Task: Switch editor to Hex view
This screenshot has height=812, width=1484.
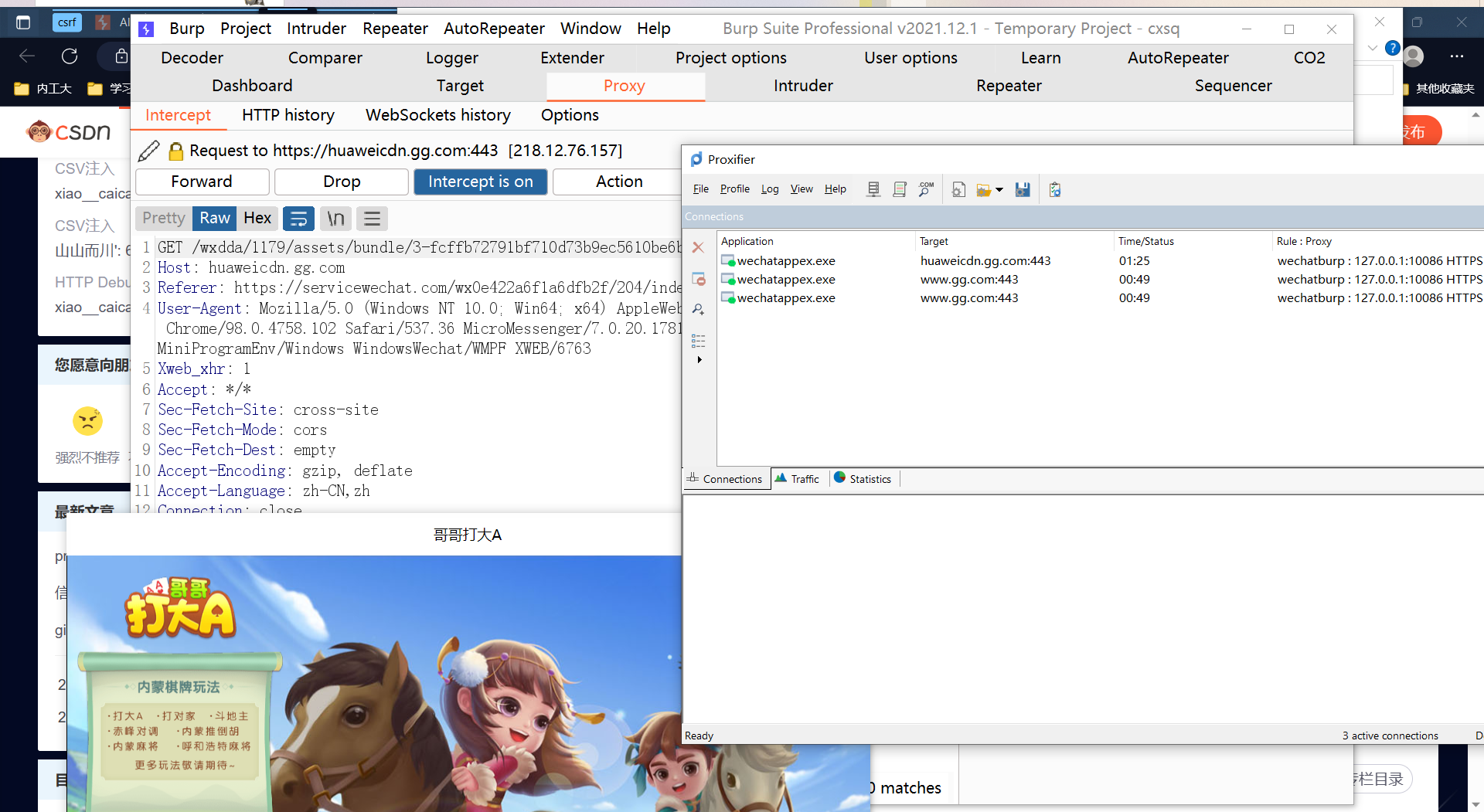Action: [x=257, y=219]
